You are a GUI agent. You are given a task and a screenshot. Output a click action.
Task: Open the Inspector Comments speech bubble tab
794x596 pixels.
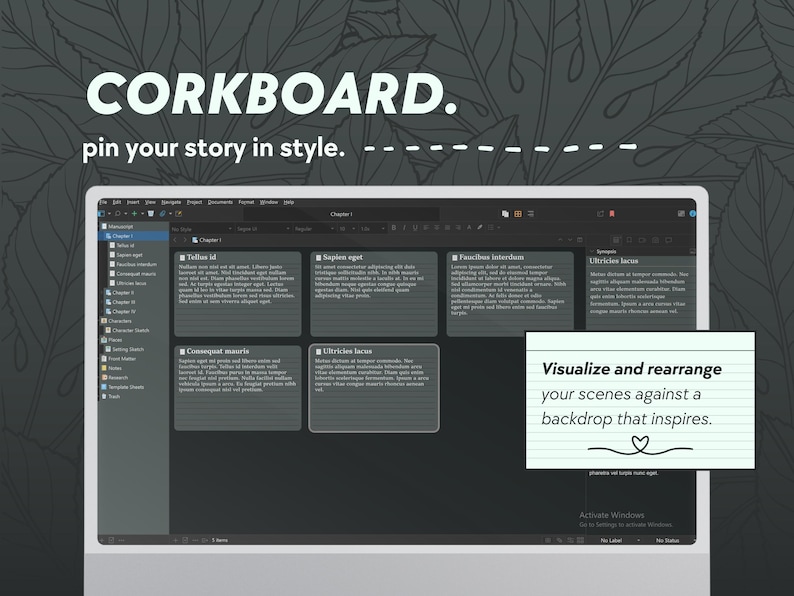pos(668,240)
